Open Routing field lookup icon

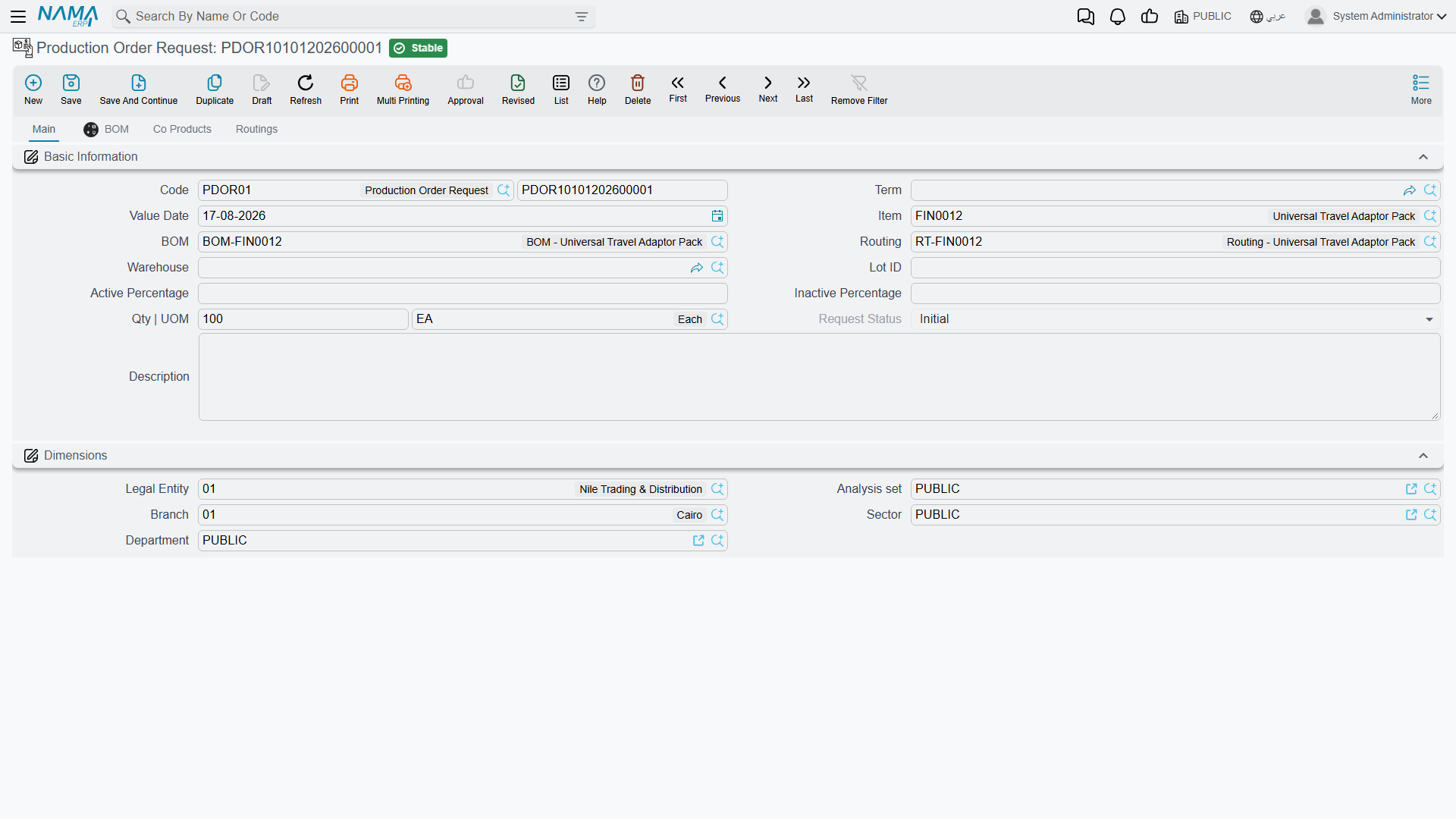(x=1430, y=242)
